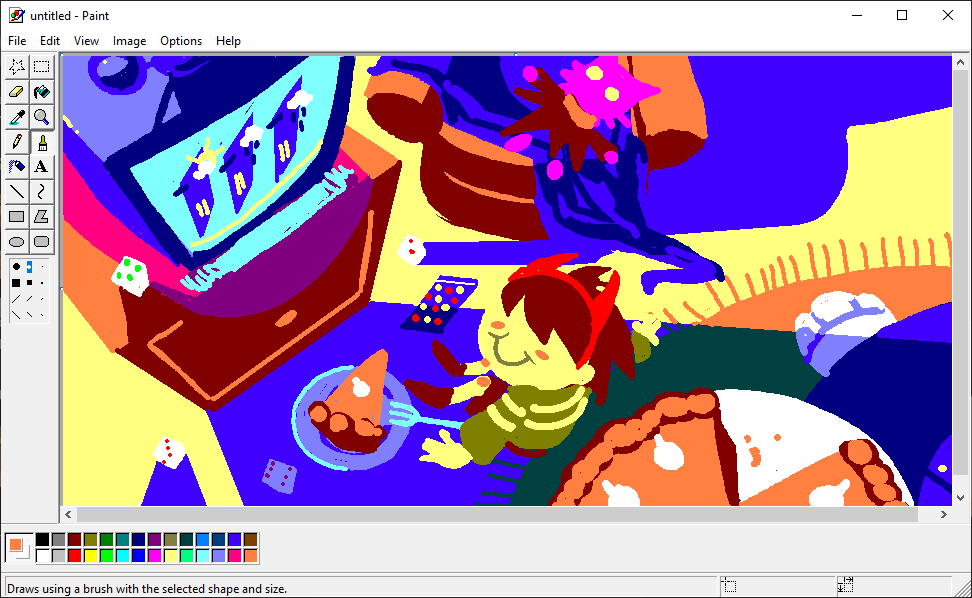Screen dimensions: 972x598
Task: Select the Polygon tool
Action: (x=42, y=217)
